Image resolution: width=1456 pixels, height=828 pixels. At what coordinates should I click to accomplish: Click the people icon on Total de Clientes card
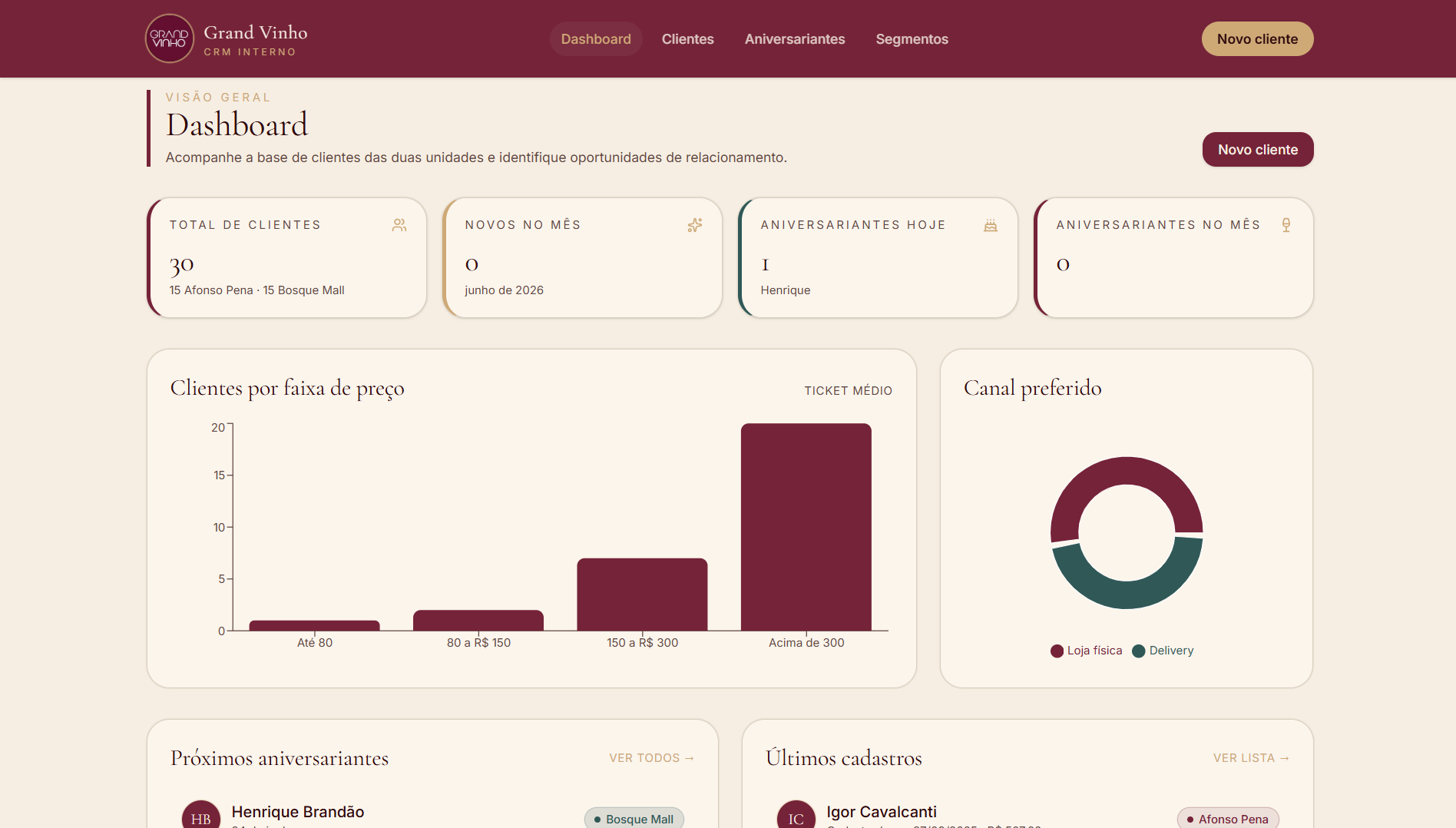[399, 225]
